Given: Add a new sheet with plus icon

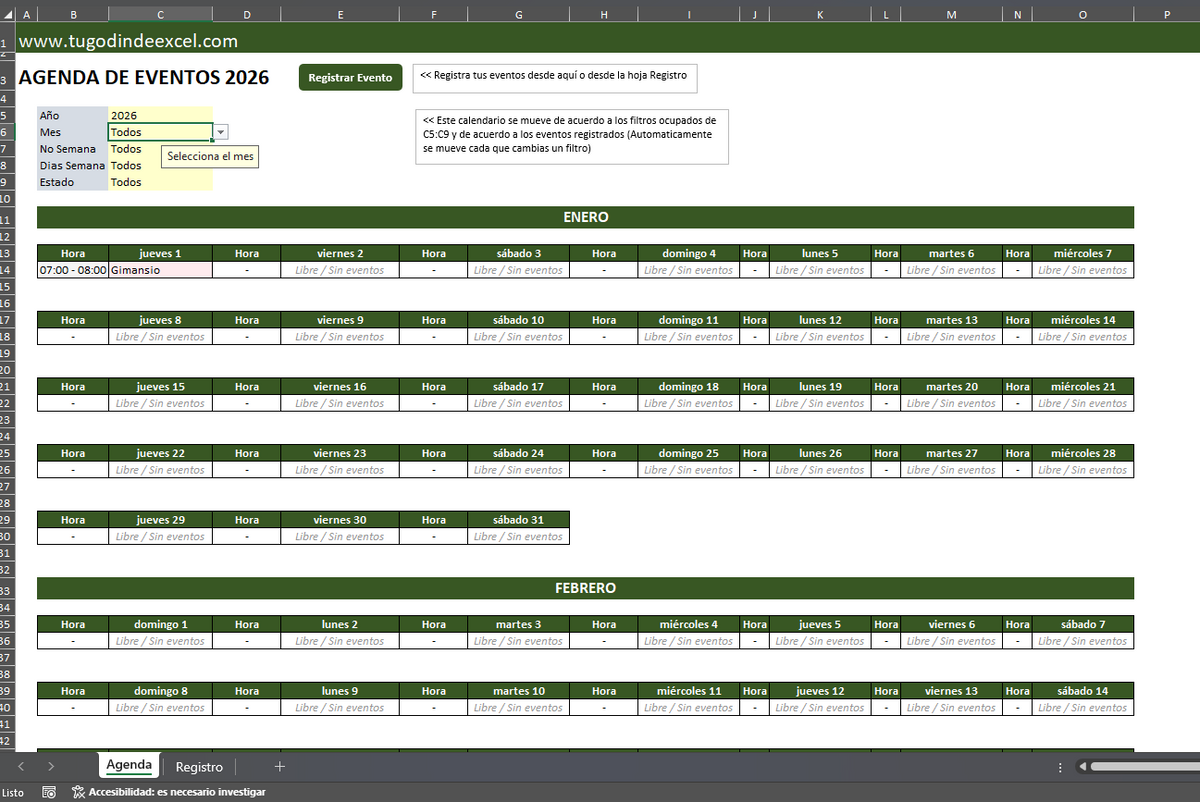Looking at the screenshot, I should (x=280, y=766).
